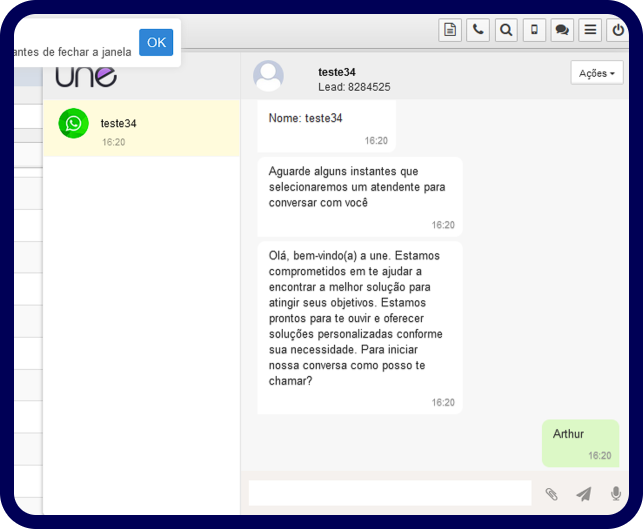This screenshot has width=643, height=529.
Task: Open the chat bubbles panel
Action: tap(562, 30)
